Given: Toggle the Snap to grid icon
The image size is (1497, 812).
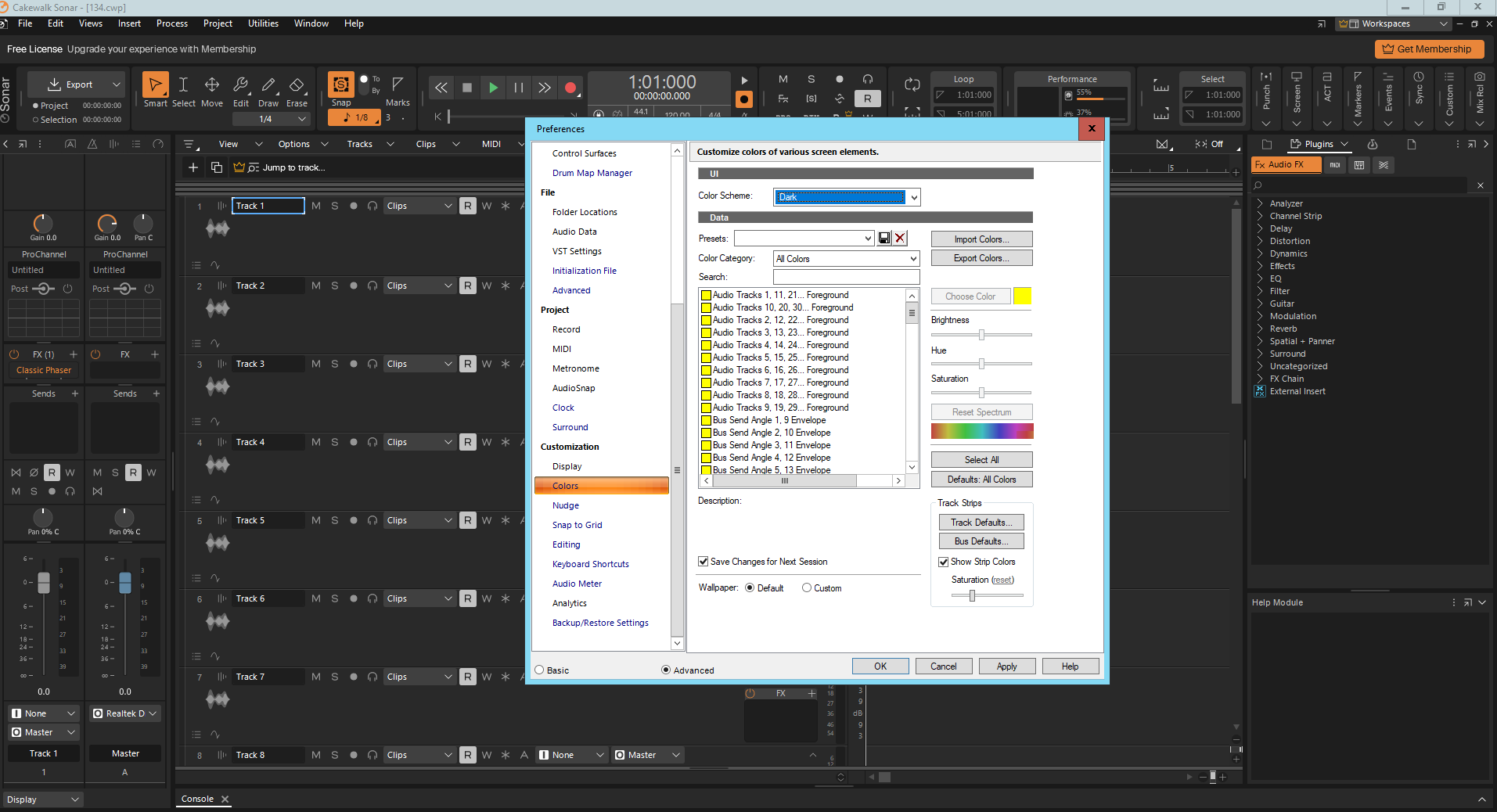Looking at the screenshot, I should click(x=341, y=84).
